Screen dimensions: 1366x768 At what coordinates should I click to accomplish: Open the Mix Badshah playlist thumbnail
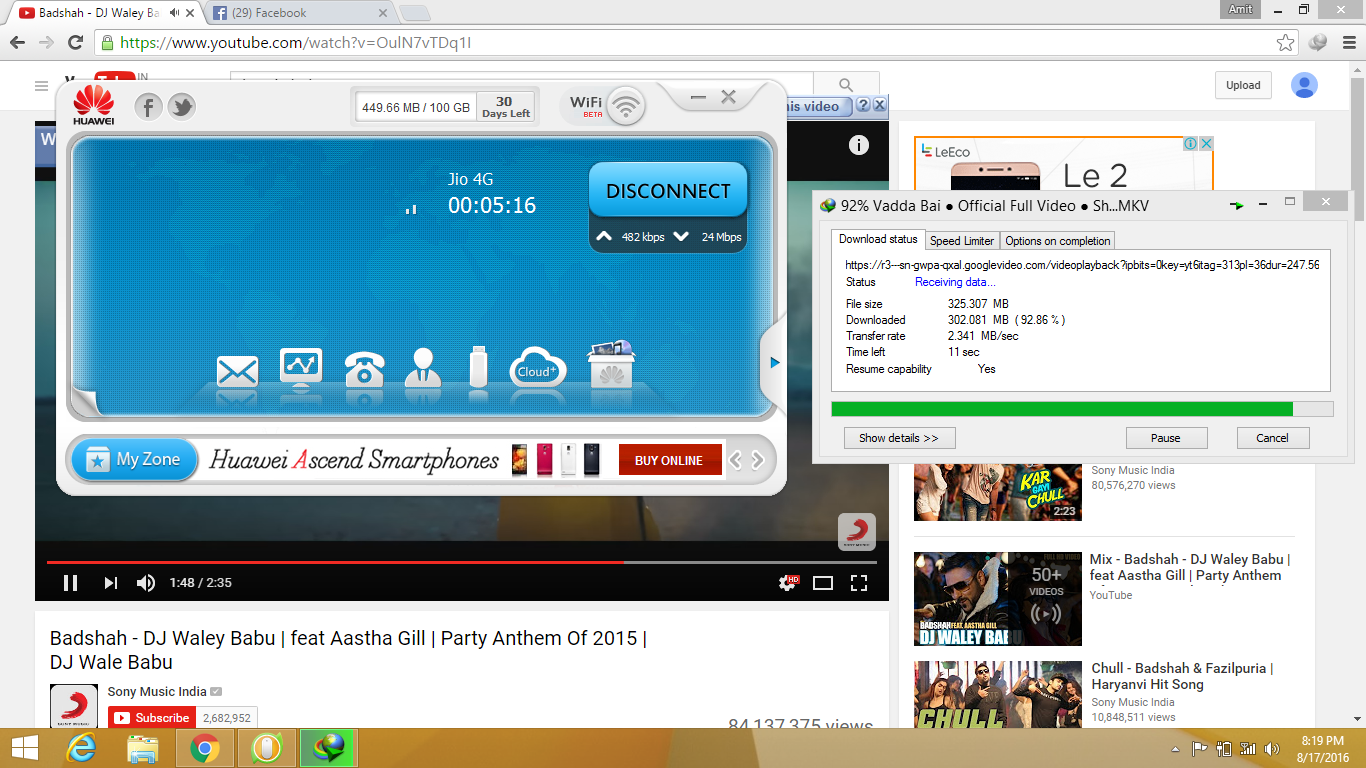tap(998, 599)
